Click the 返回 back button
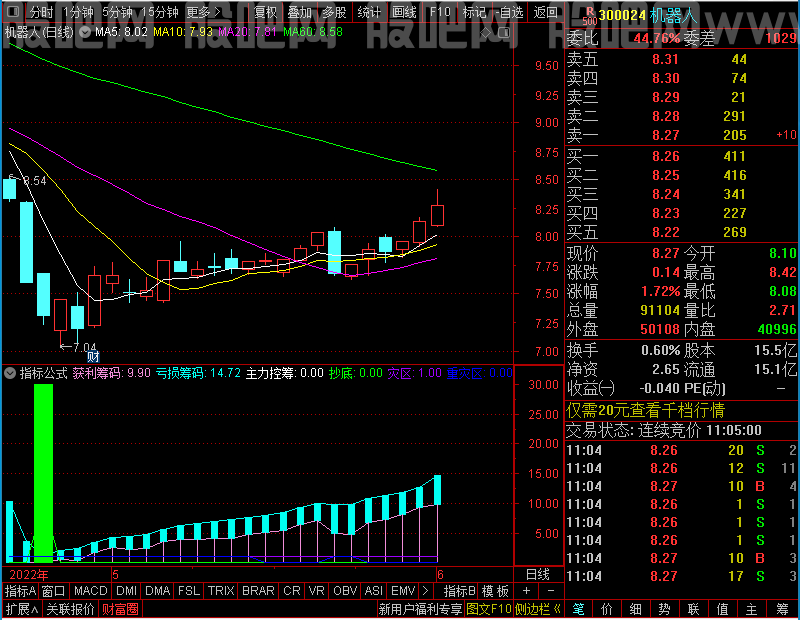This screenshot has height=620, width=800. pyautogui.click(x=545, y=12)
